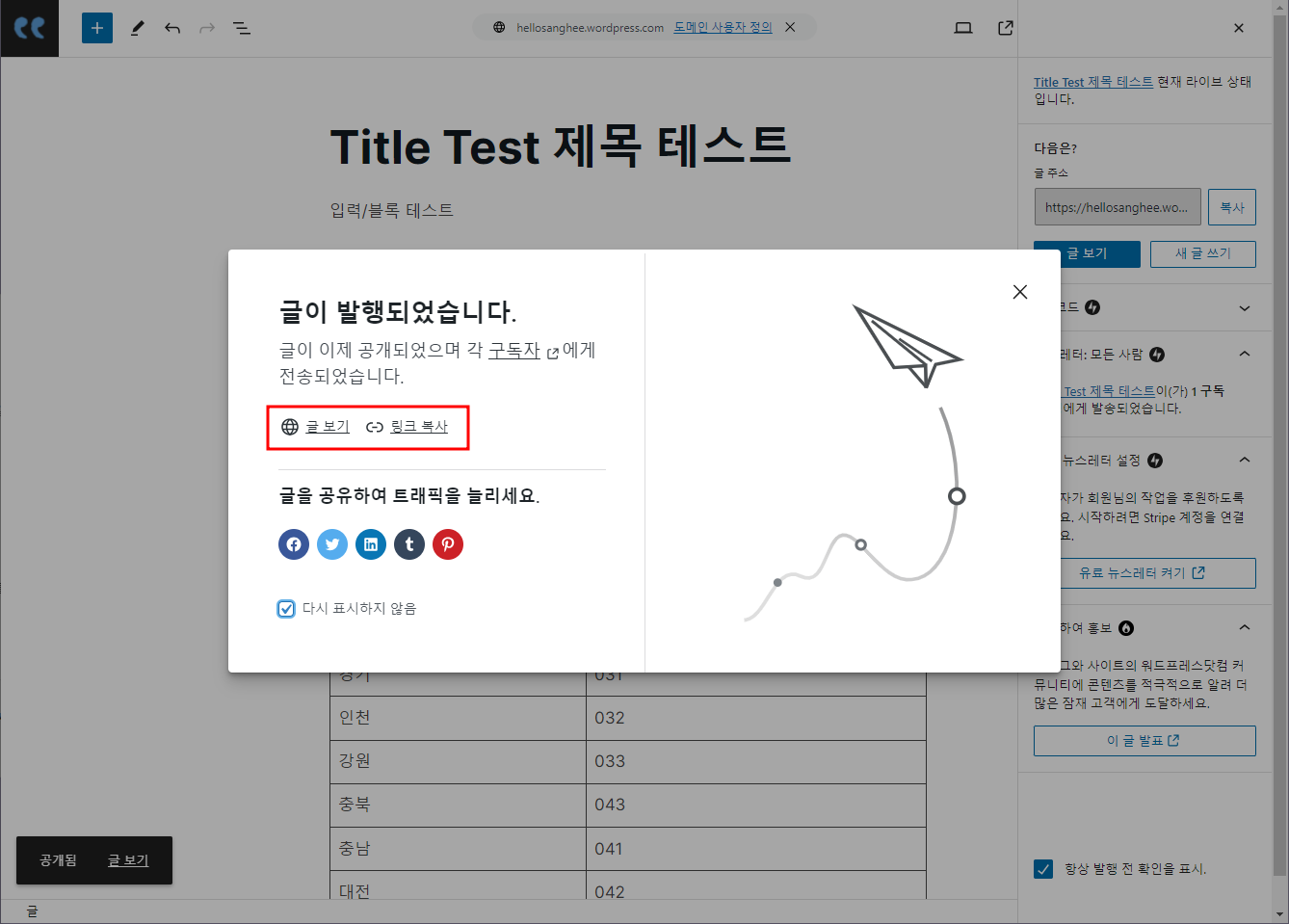Viewport: 1289px width, 924px height.
Task: Click table cell 033
Action: click(x=756, y=761)
